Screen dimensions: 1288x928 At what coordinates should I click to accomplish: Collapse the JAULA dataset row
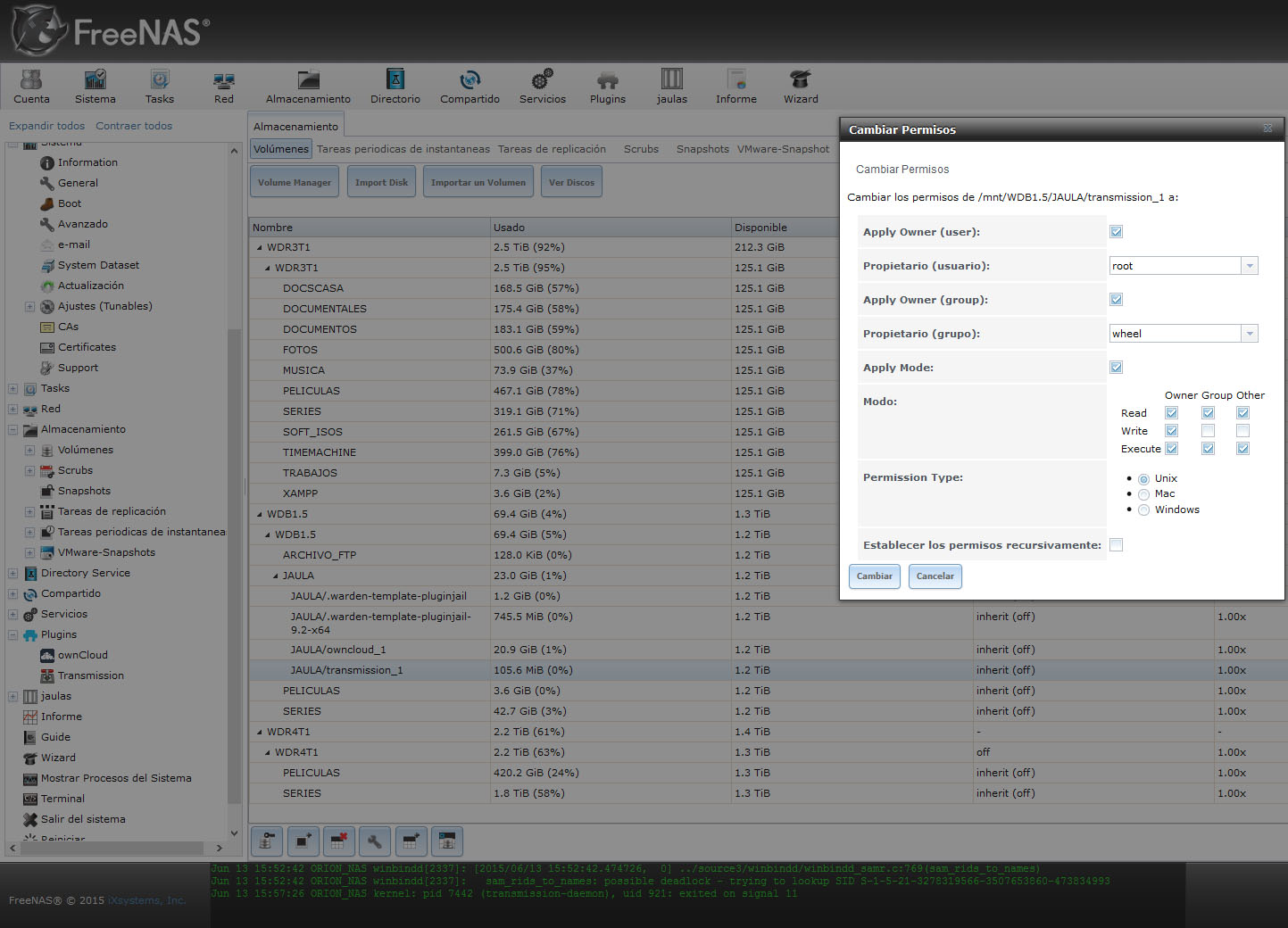pyautogui.click(x=276, y=576)
